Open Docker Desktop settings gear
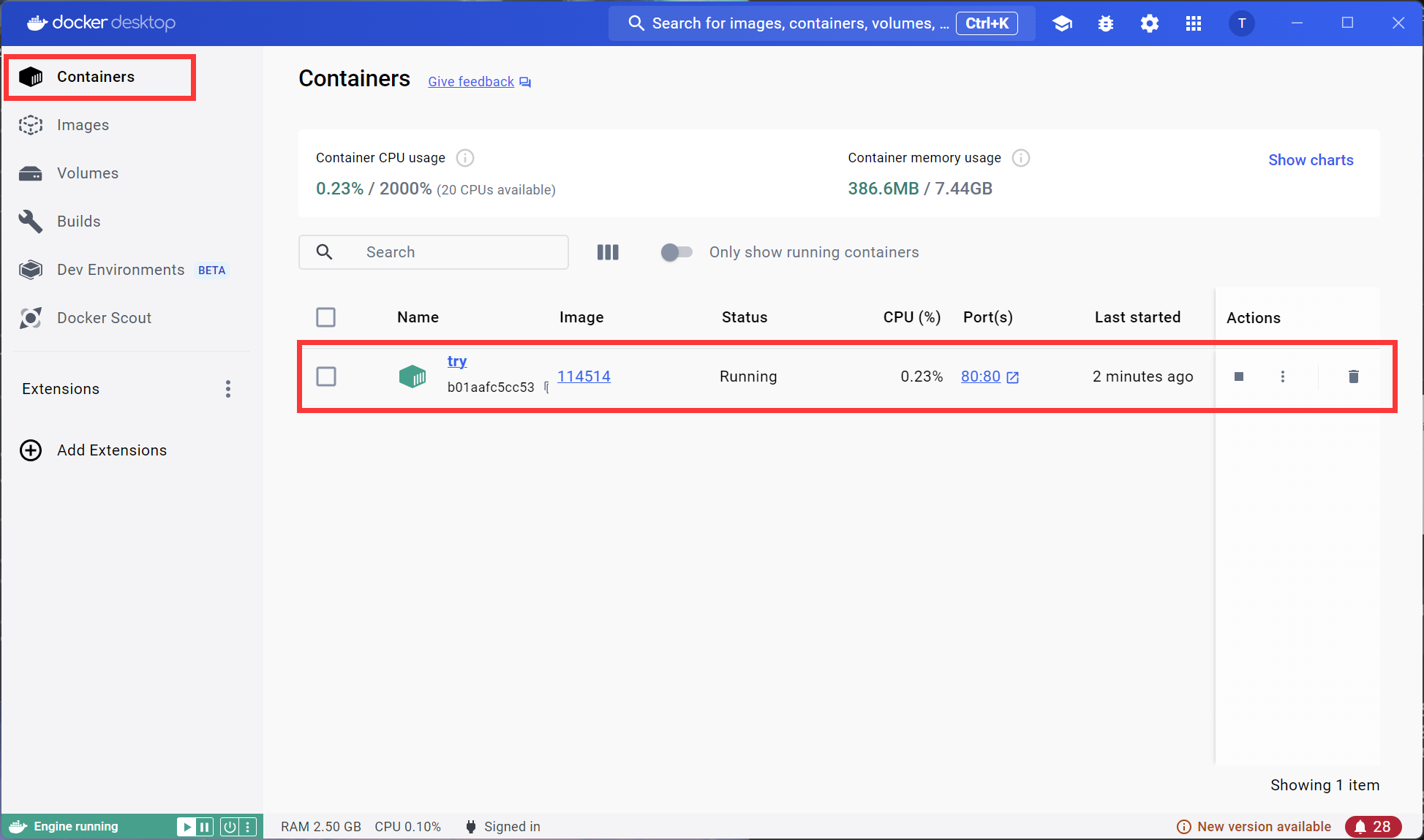 click(x=1150, y=23)
